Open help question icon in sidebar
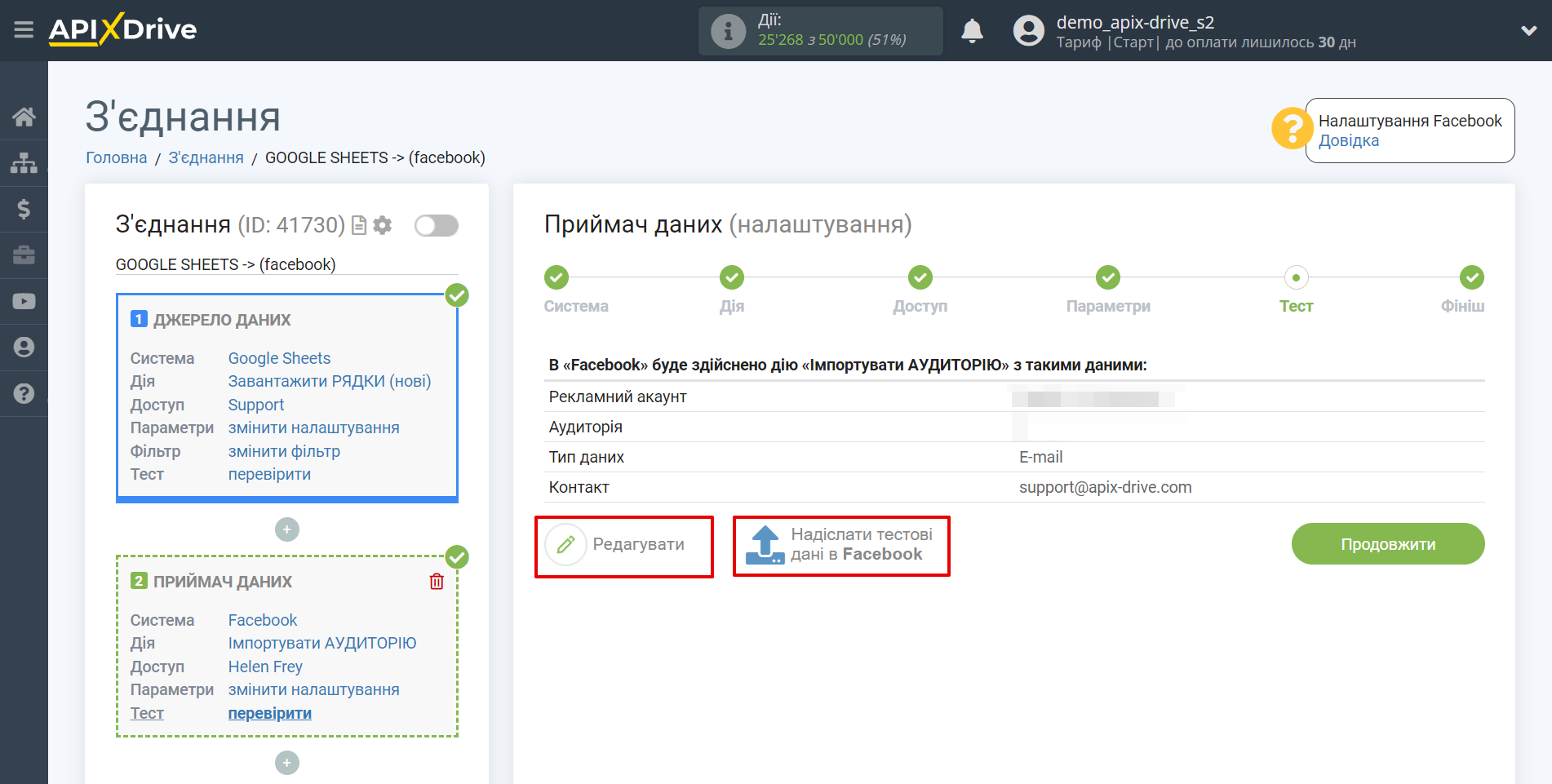Viewport: 1552px width, 784px height. 24,393
